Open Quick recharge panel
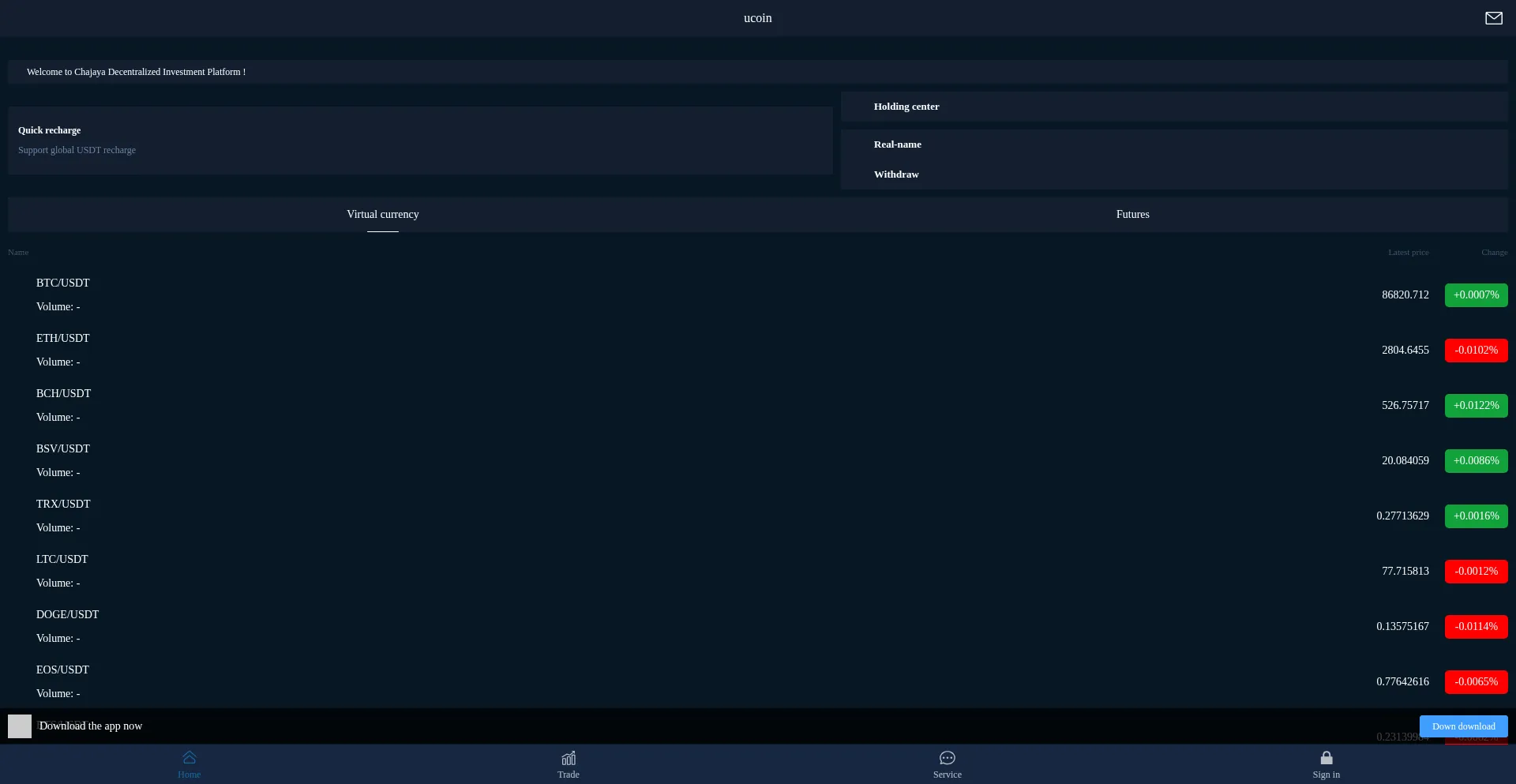 pos(420,140)
